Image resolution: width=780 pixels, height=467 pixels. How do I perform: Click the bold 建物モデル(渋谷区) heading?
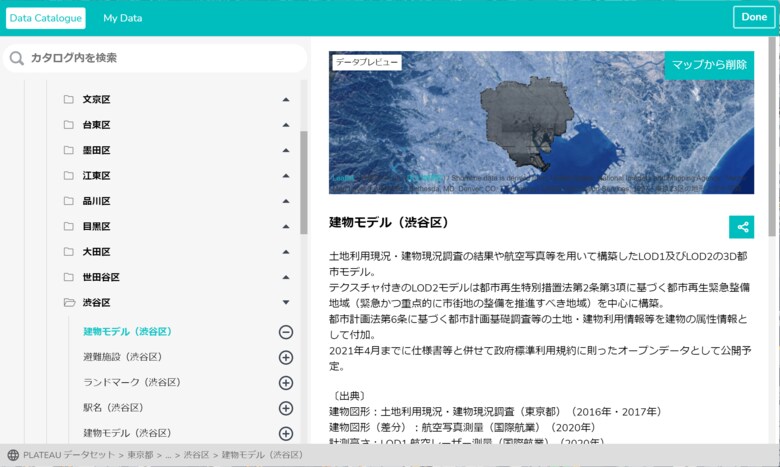(389, 222)
